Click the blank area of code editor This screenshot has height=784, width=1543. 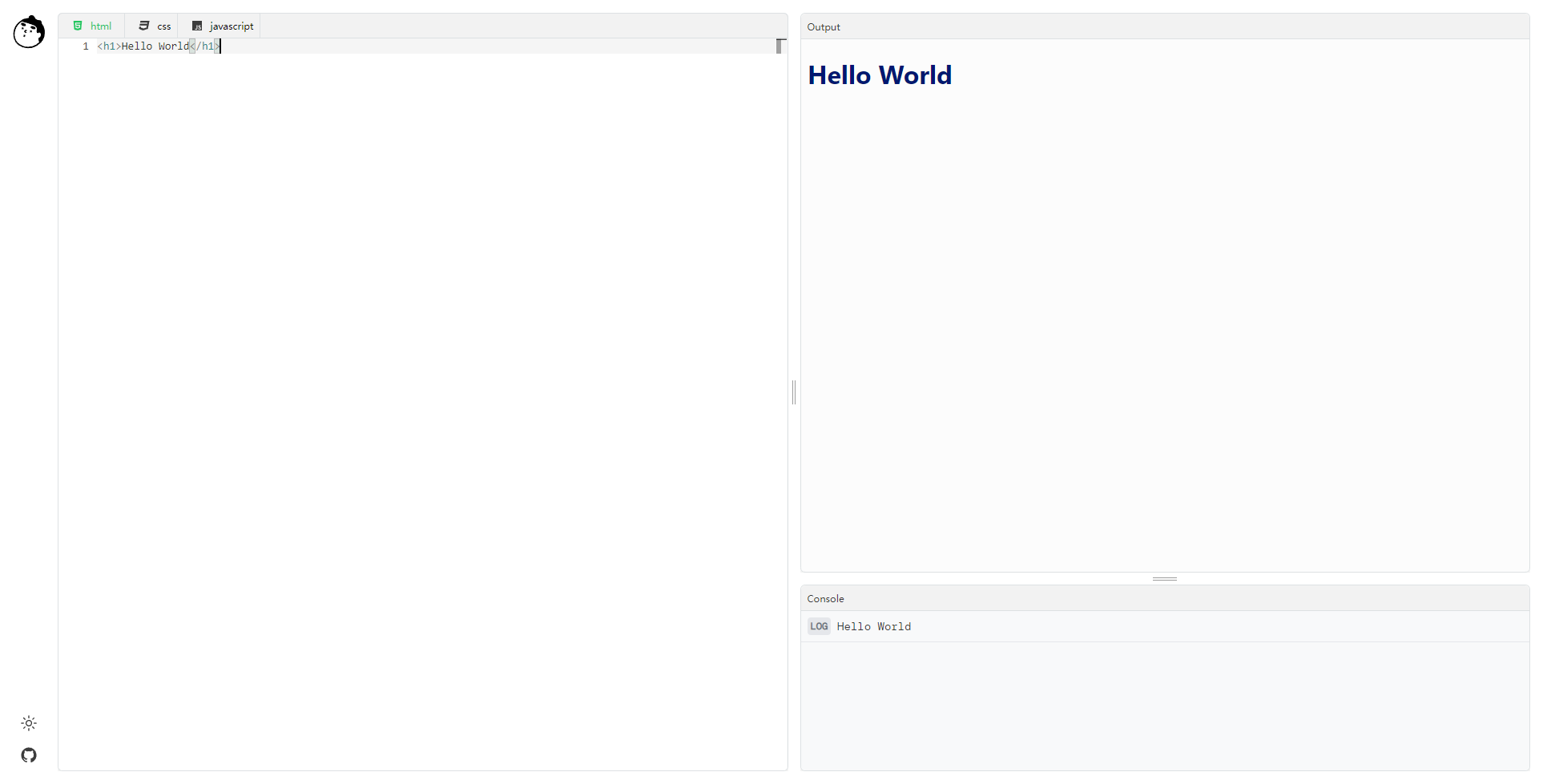423,400
